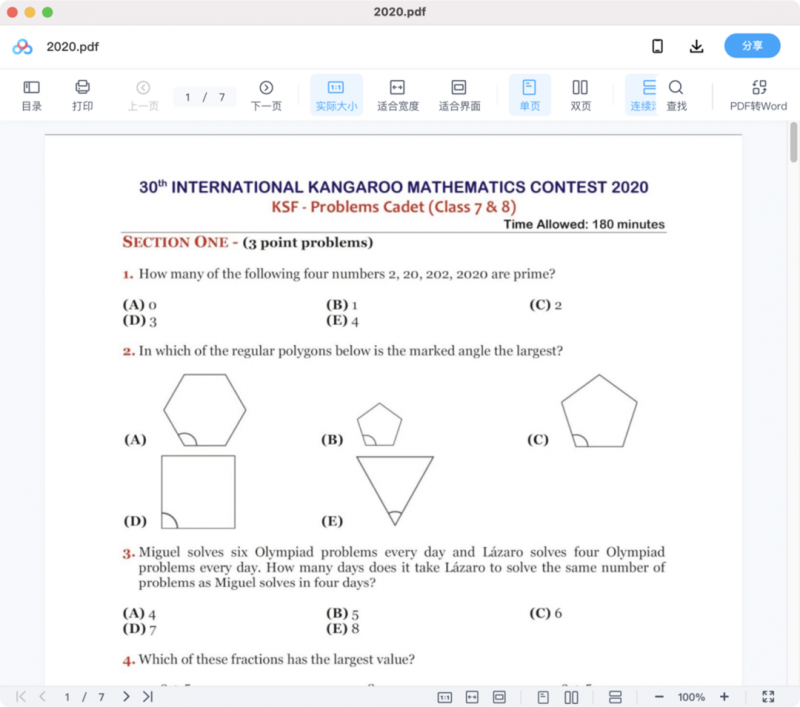Zoom out with the minus button

[659, 697]
